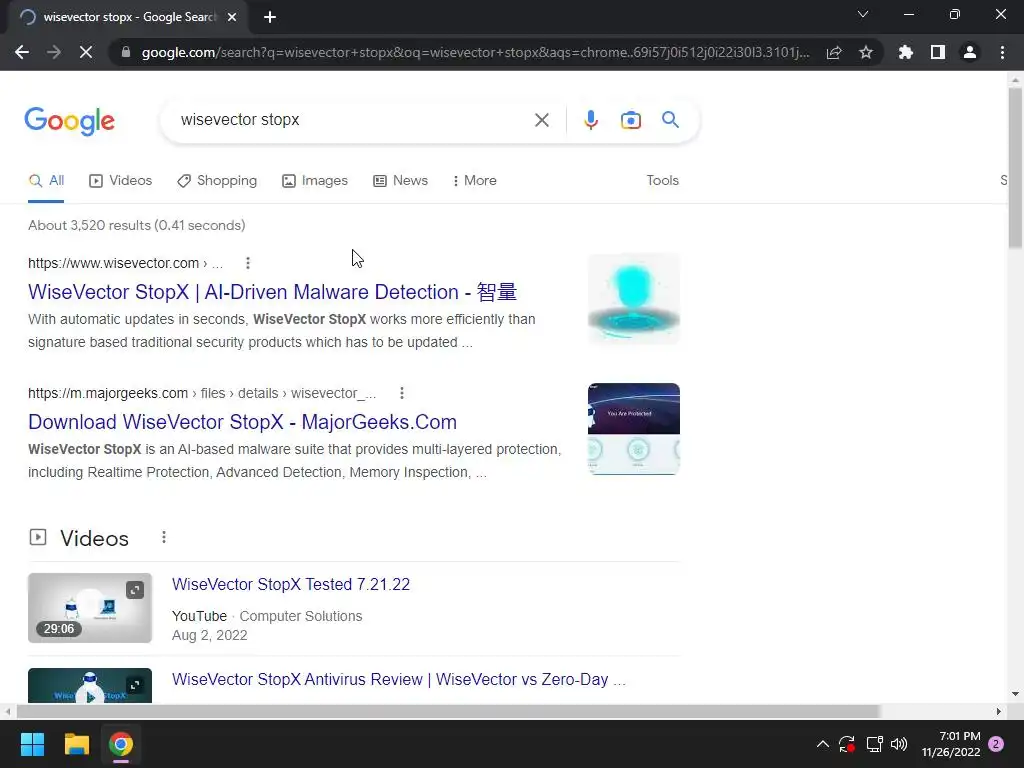Switch to the Images tab
The height and width of the screenshot is (768, 1024).
[315, 181]
